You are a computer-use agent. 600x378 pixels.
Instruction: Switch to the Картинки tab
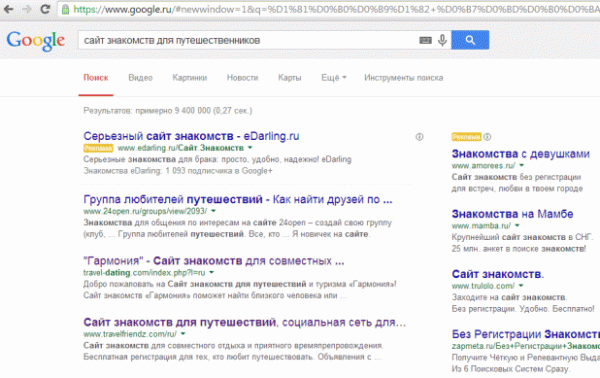[x=189, y=78]
